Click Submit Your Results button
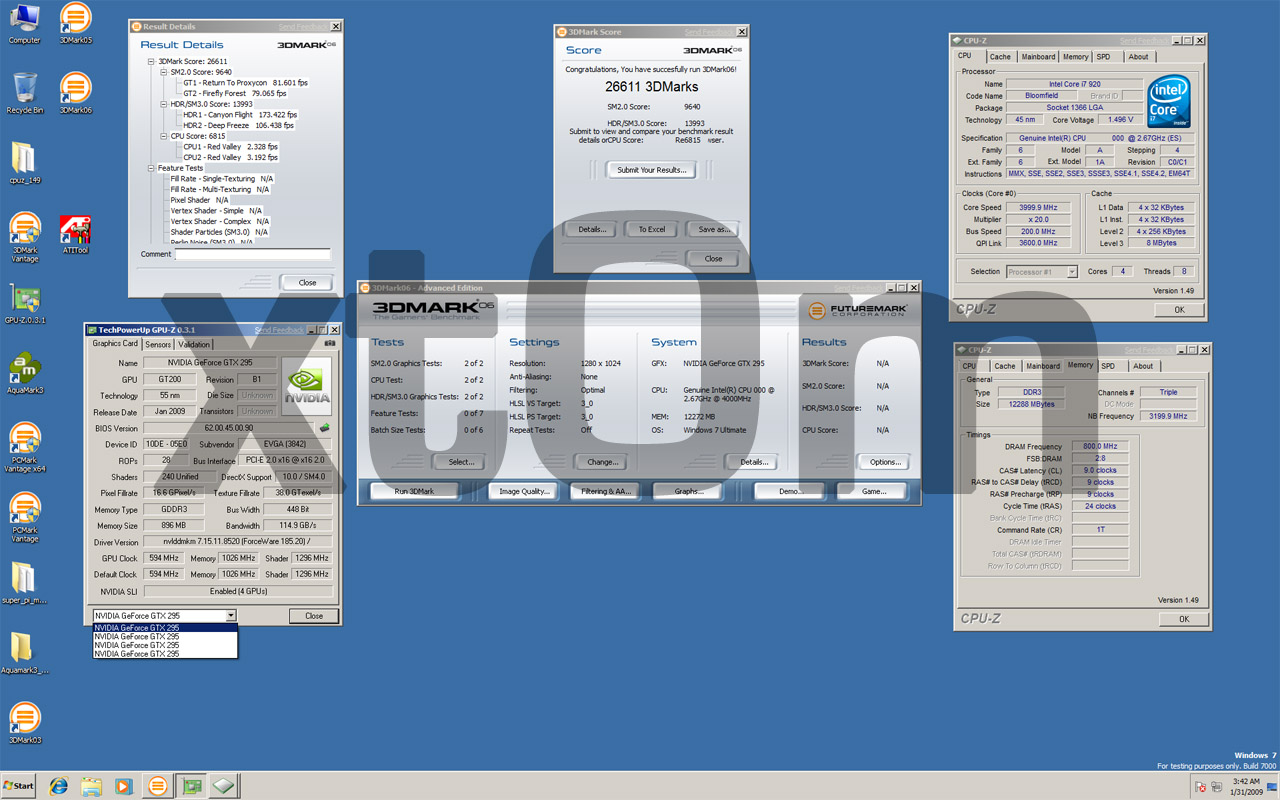This screenshot has width=1280, height=800. click(652, 170)
